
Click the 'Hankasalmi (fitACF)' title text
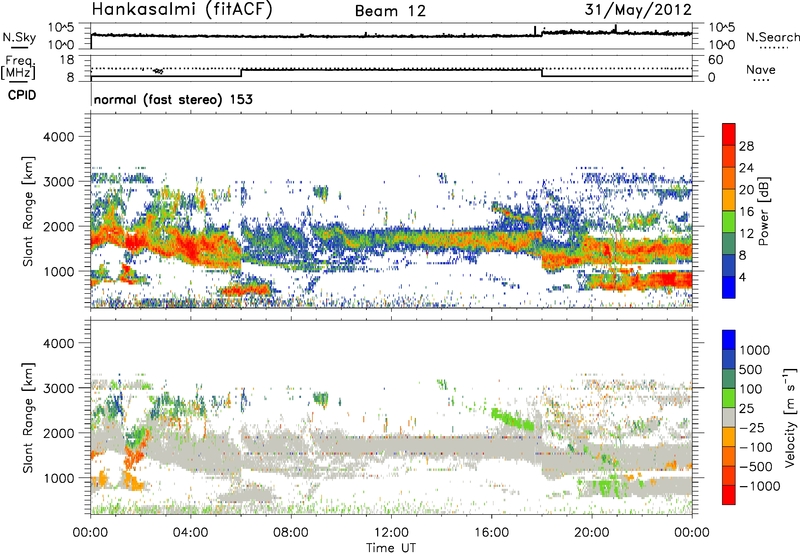(182, 10)
